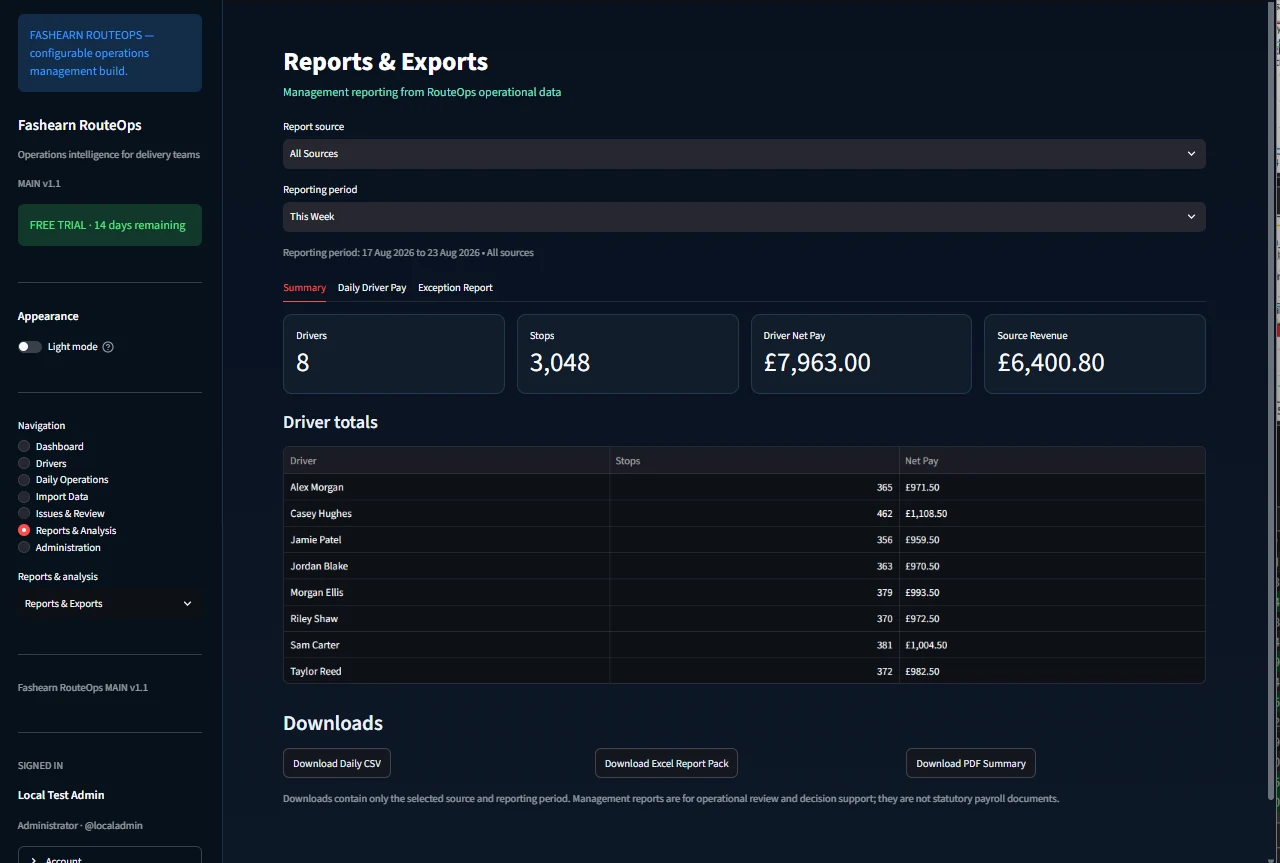Viewport: 1280px width, 863px height.
Task: Click the page vertical scrollbar
Action: point(1273,400)
